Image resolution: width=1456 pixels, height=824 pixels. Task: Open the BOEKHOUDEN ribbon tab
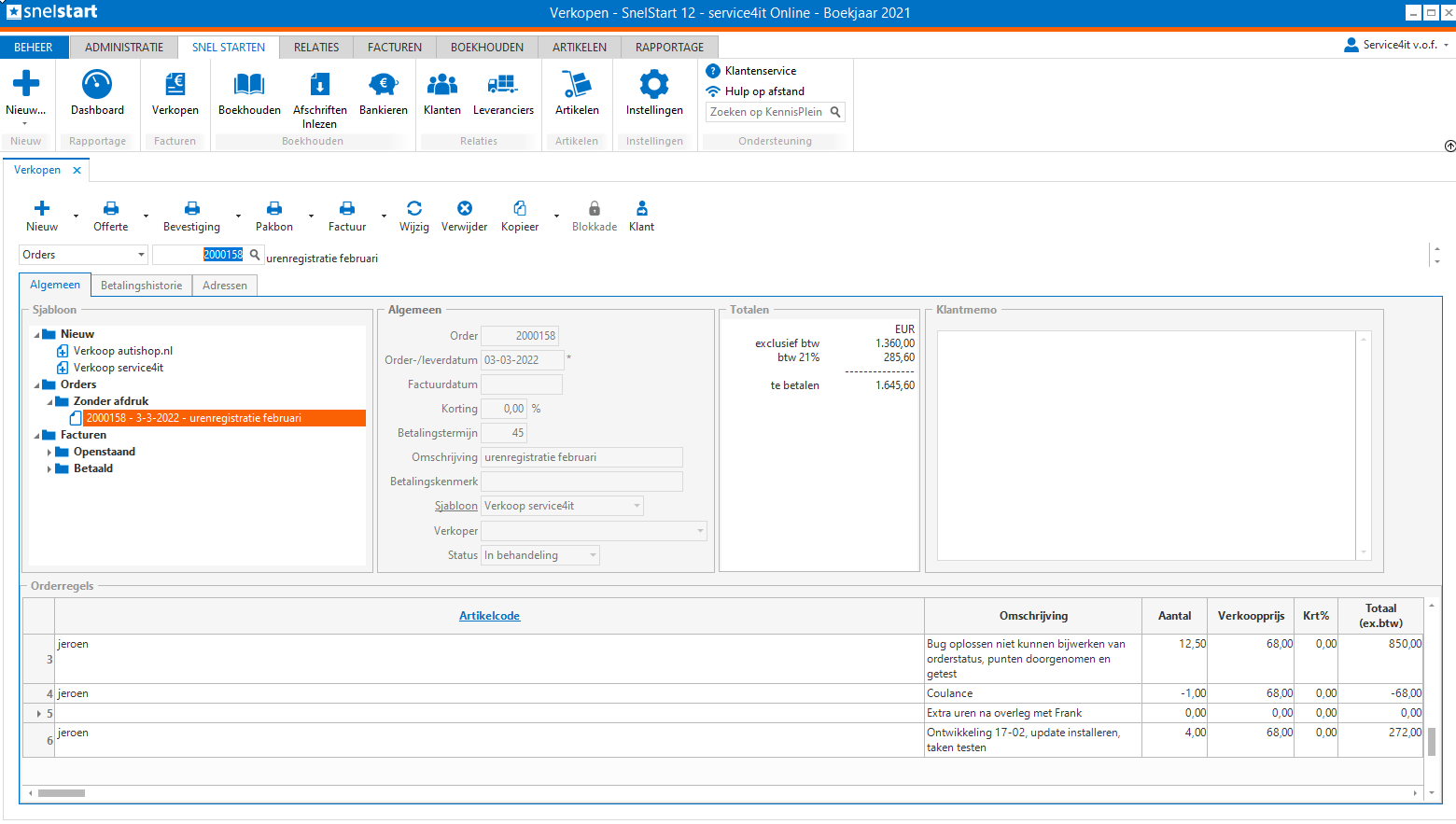(486, 48)
